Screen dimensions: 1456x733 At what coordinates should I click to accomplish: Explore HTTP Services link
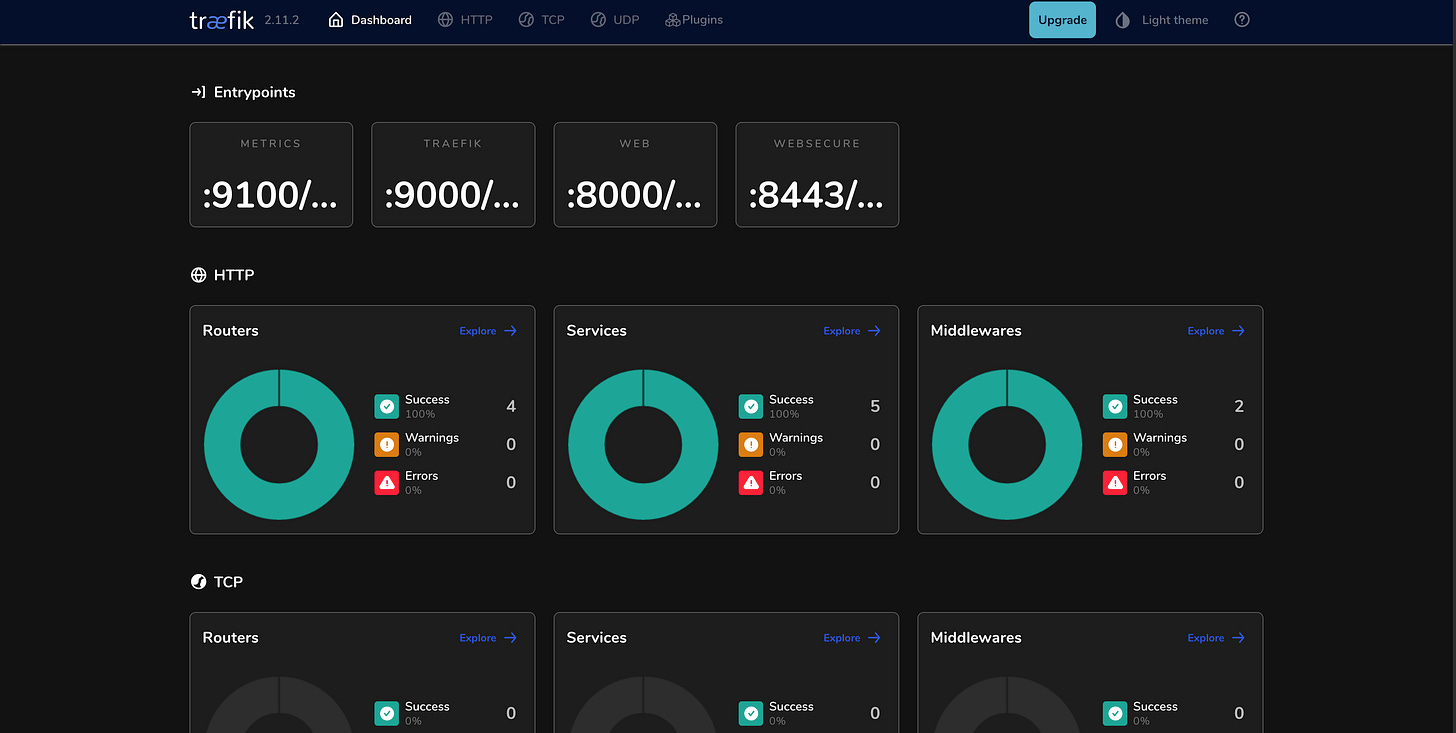[x=852, y=331]
